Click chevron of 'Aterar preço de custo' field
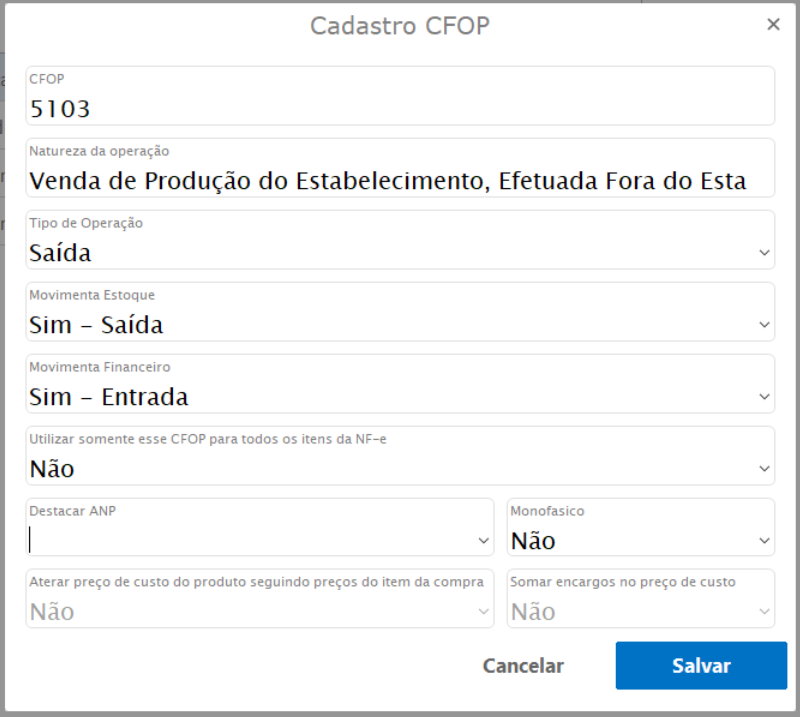Viewport: 800px width, 717px height. click(x=483, y=612)
